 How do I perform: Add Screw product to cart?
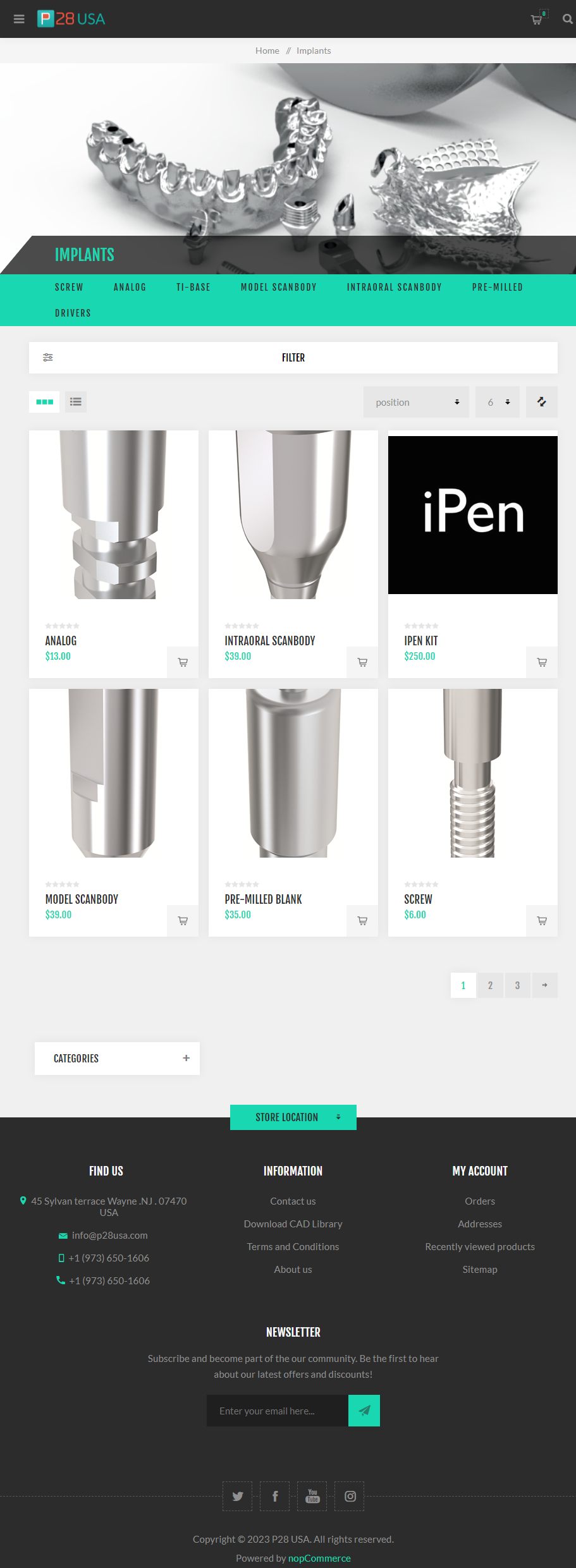point(542,921)
